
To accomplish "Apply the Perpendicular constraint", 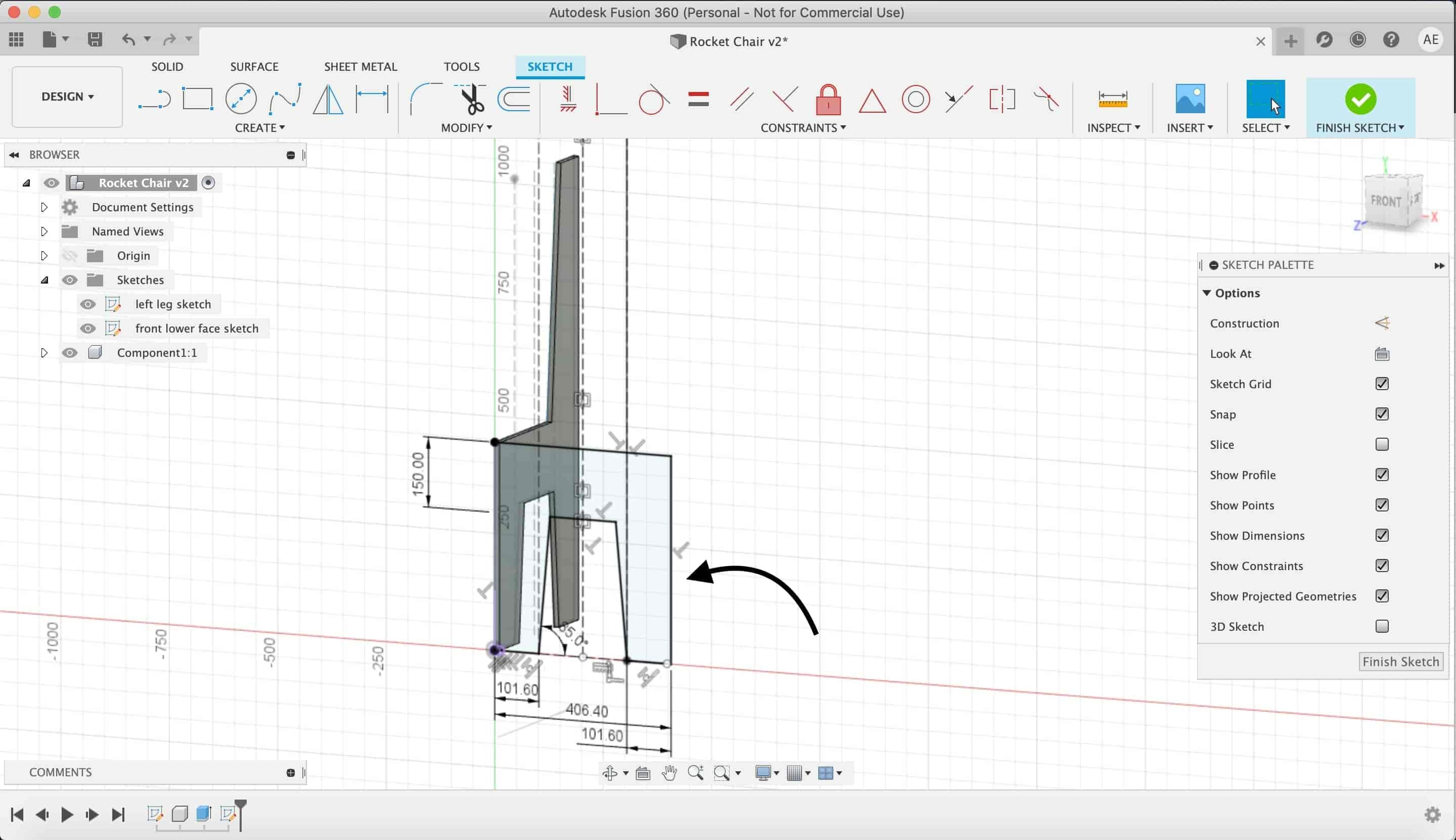I will coord(785,99).
